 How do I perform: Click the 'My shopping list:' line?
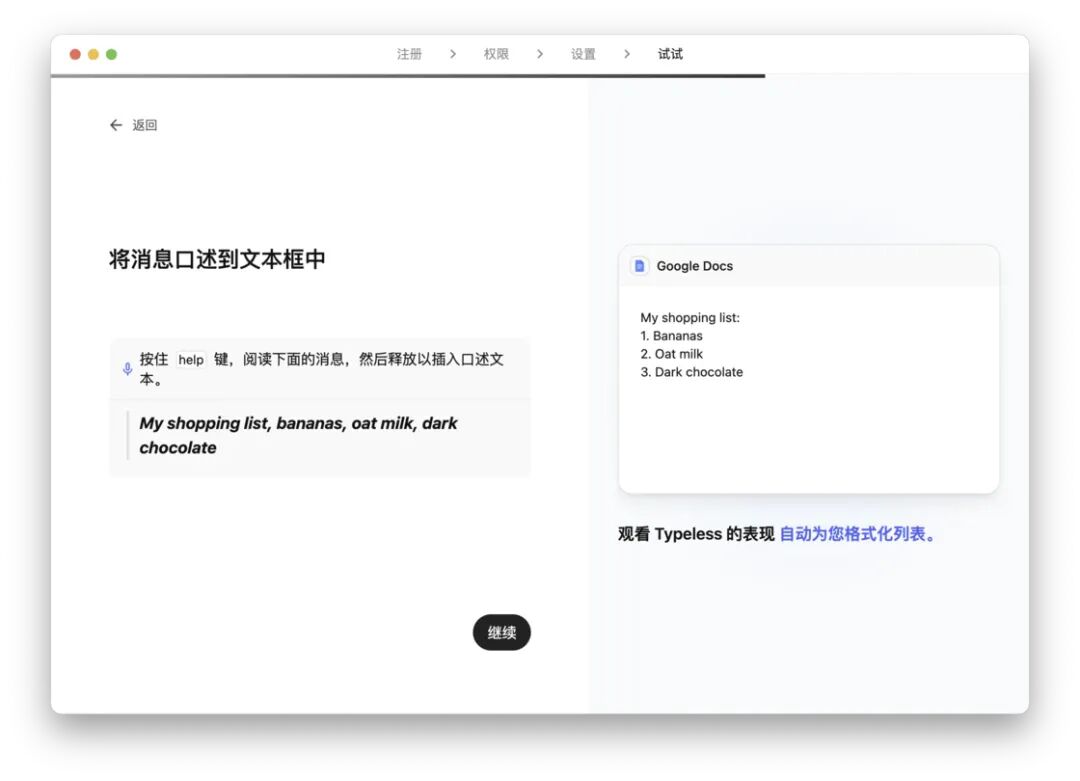tap(689, 317)
